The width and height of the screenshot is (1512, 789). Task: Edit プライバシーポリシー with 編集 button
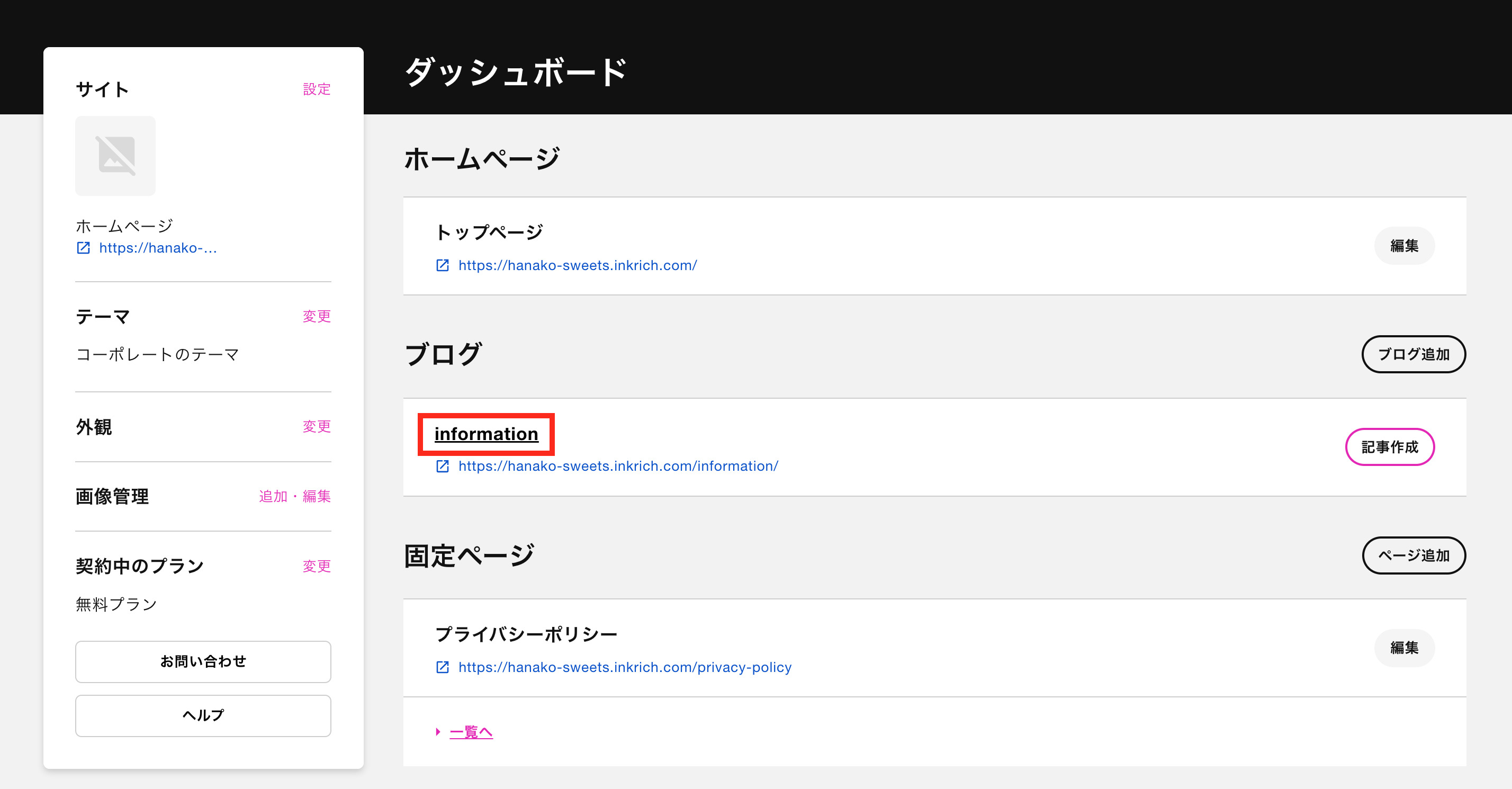pos(1404,648)
